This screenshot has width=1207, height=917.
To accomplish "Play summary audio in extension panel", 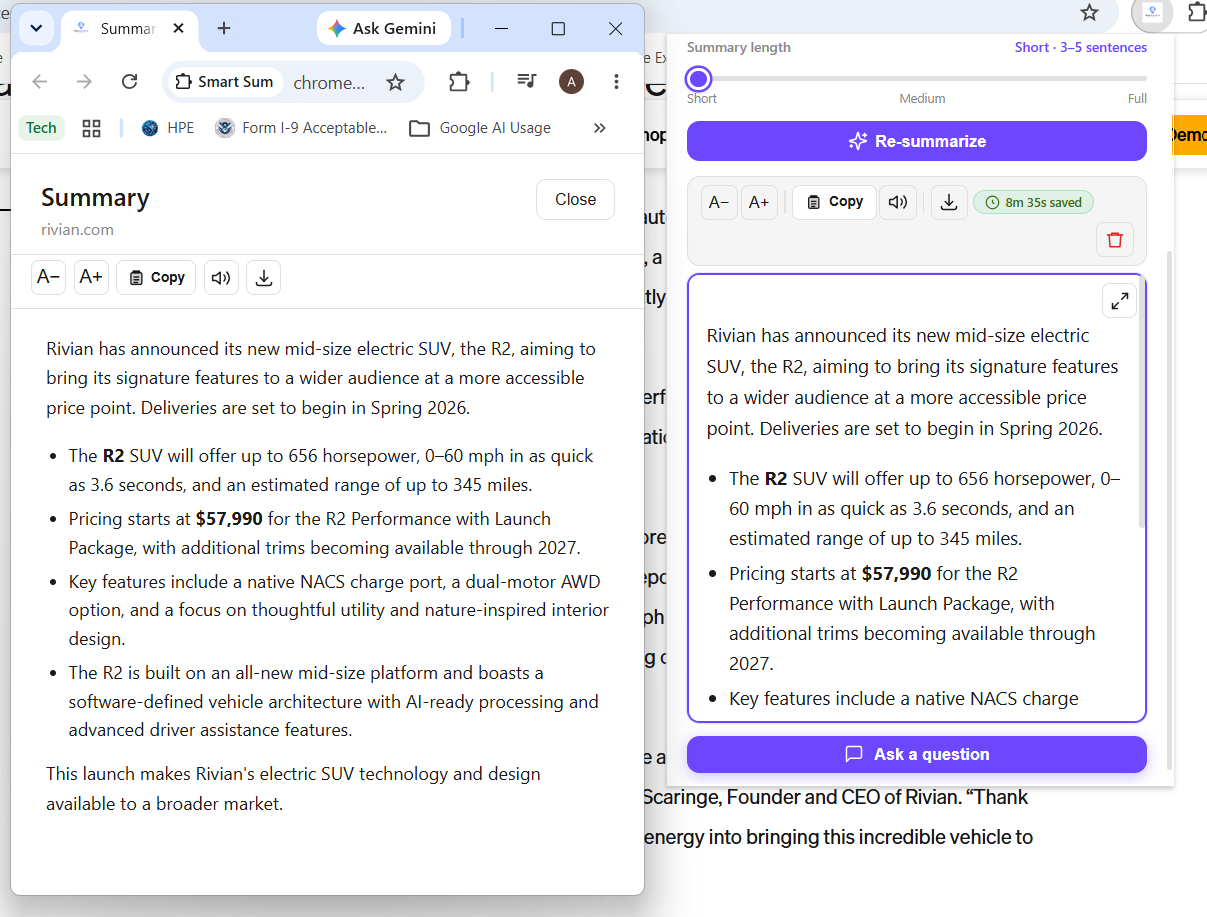I will (x=898, y=202).
